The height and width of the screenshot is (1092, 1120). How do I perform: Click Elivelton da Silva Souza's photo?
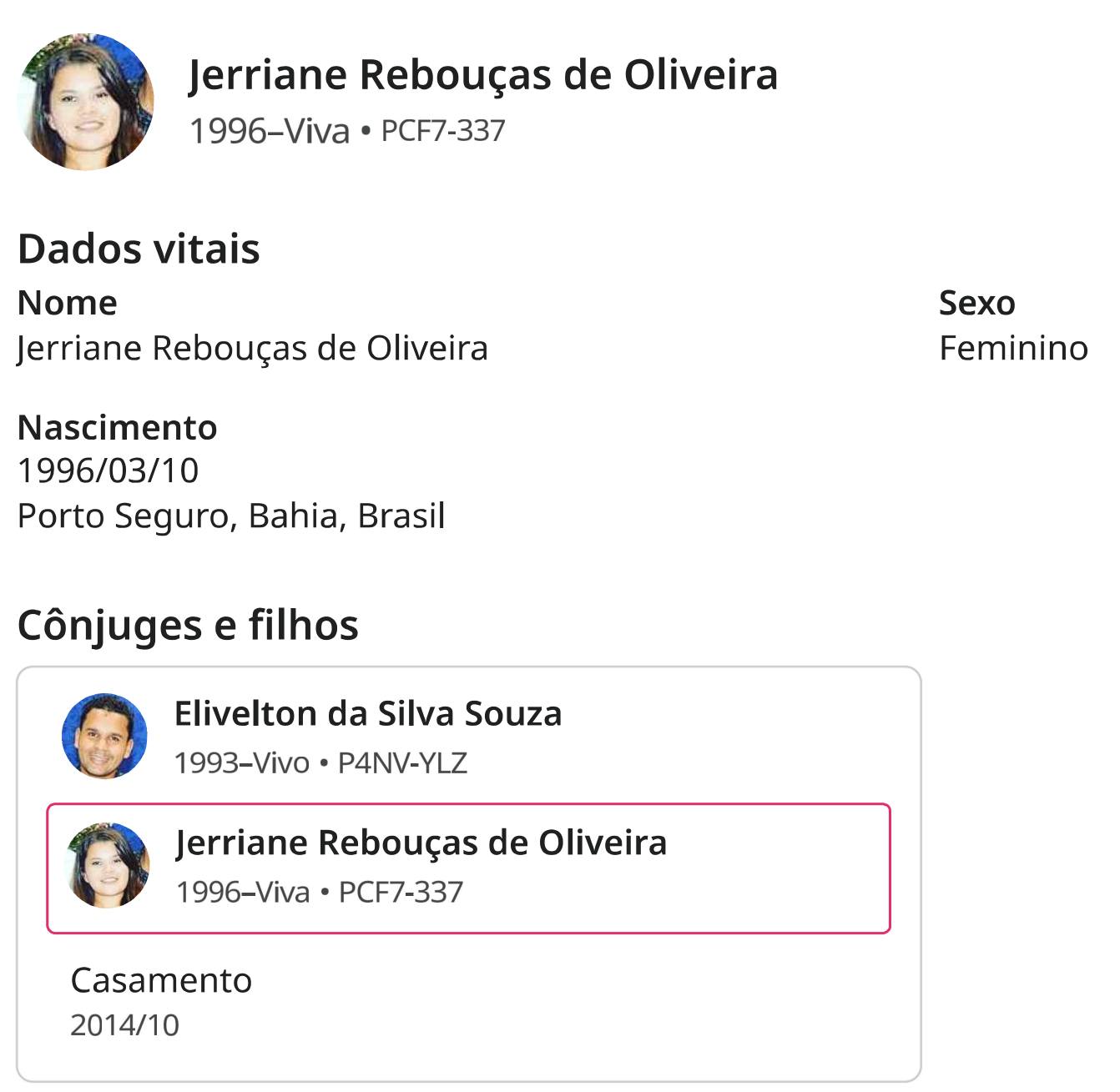pos(105,736)
